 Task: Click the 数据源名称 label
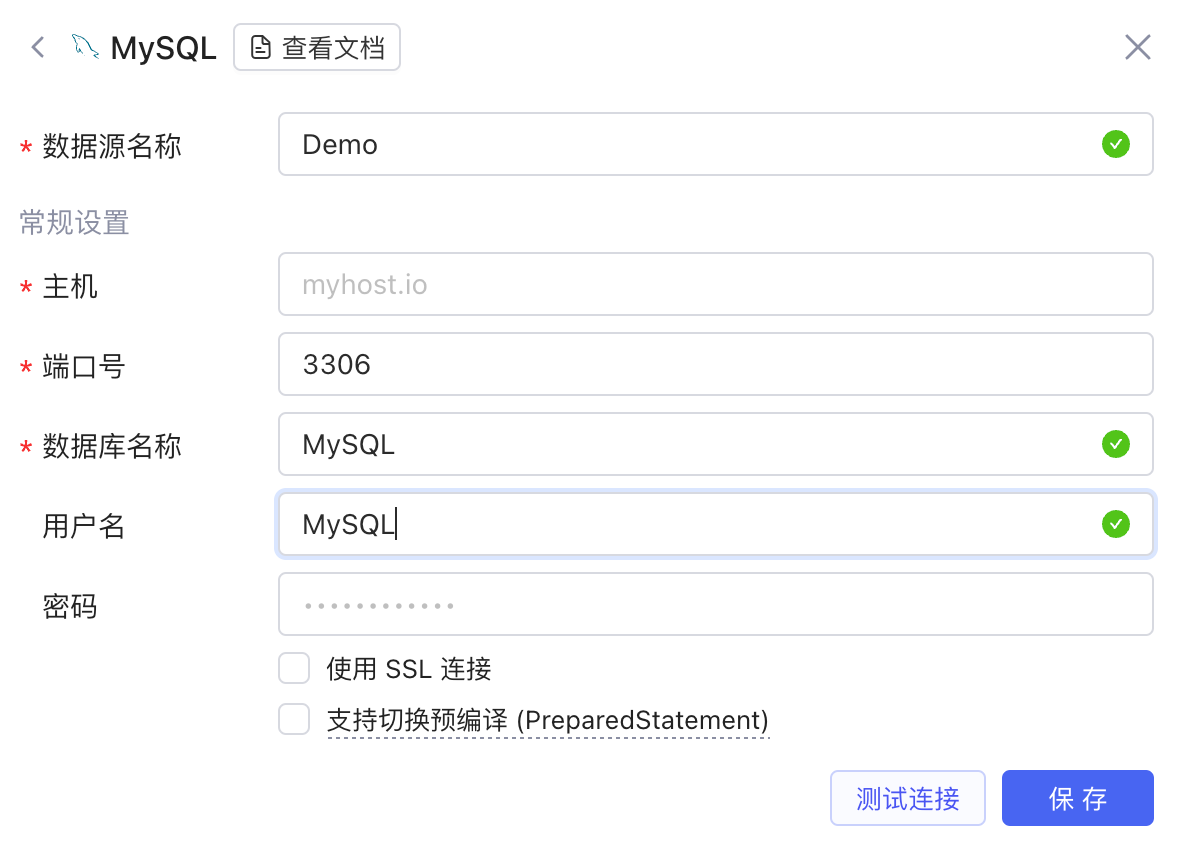click(112, 146)
